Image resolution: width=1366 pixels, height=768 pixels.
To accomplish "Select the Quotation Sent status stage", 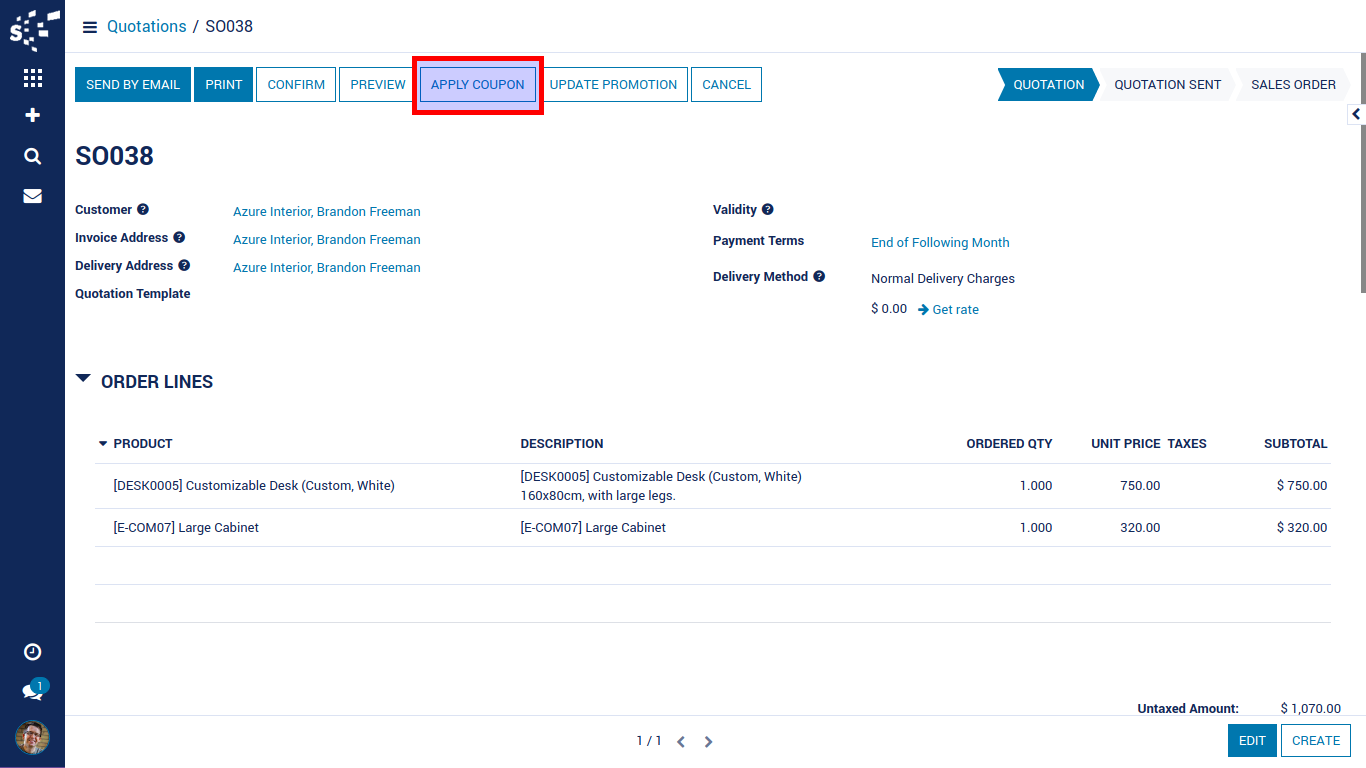I will click(x=1167, y=85).
